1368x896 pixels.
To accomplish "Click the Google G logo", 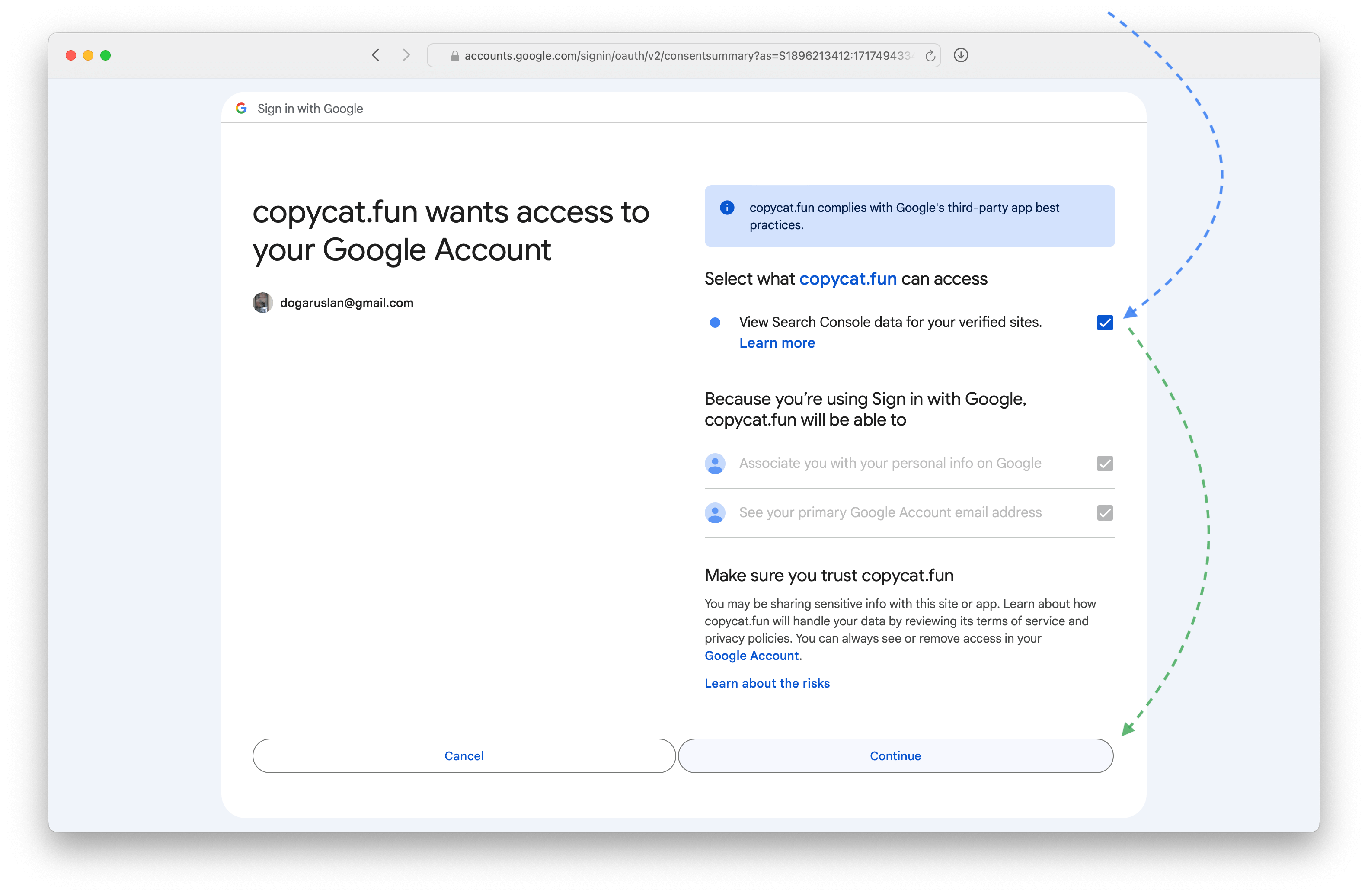I will tap(241, 109).
